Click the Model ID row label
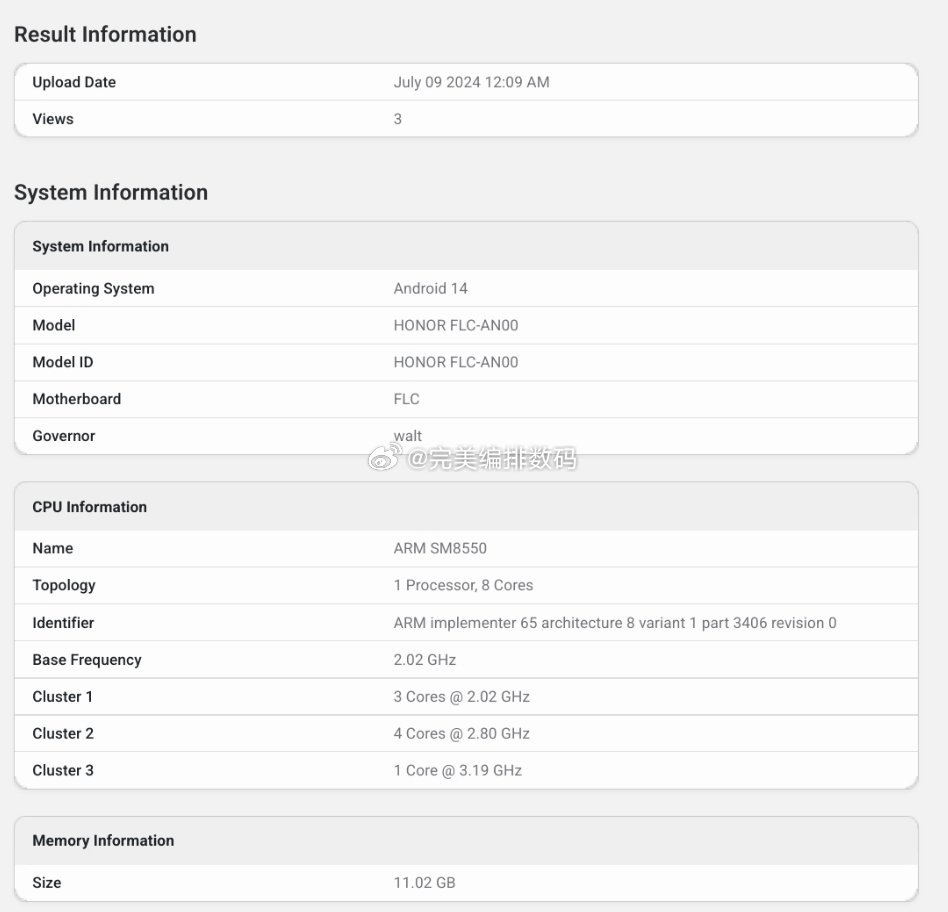 [62, 362]
